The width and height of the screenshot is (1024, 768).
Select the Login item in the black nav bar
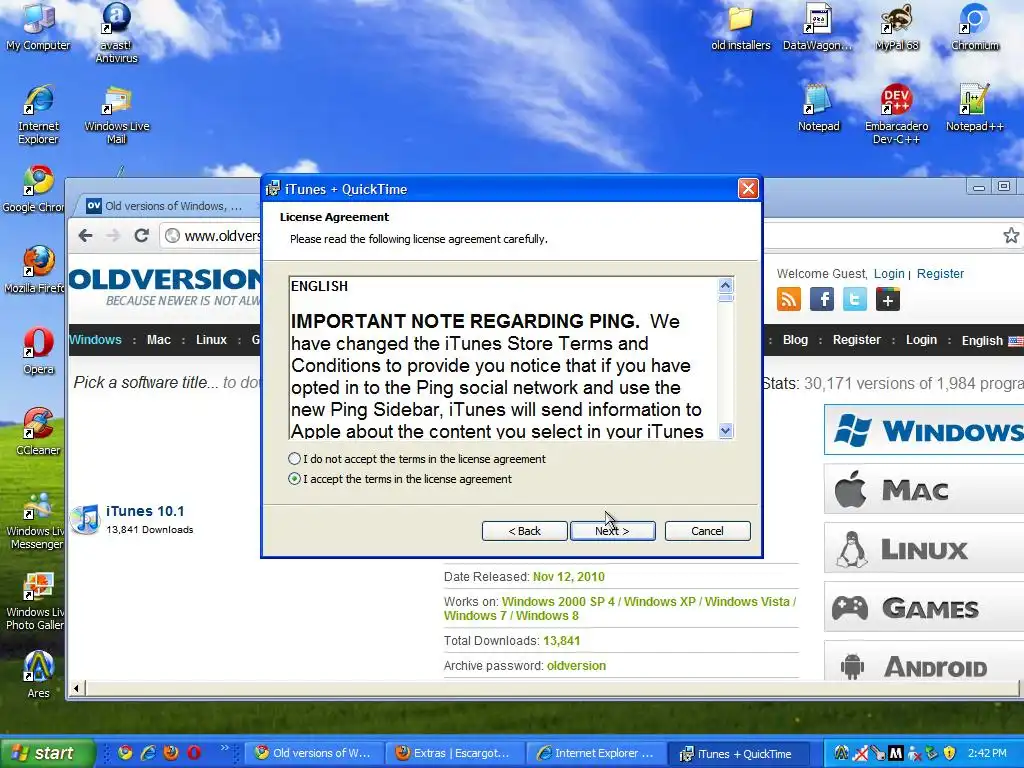coord(921,340)
